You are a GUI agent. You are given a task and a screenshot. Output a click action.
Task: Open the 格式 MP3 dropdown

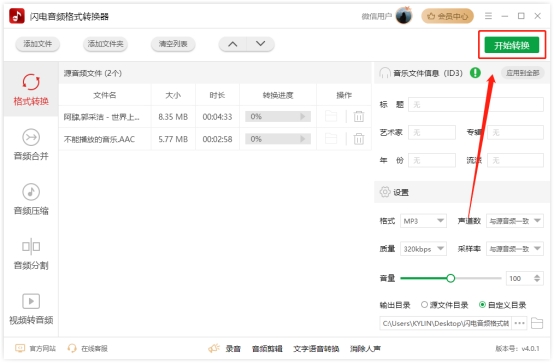tap(423, 221)
